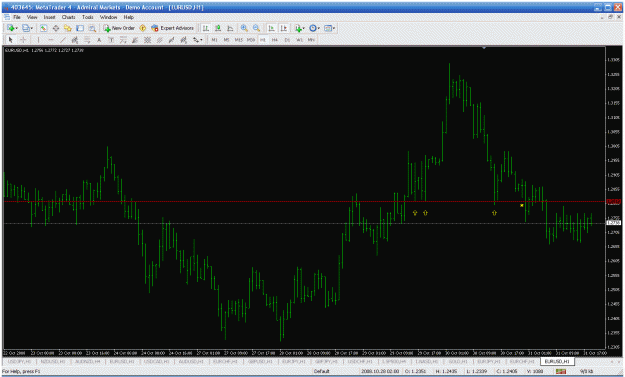Select the Crosshair tool
Screen dimensions: 625x377
[23, 40]
